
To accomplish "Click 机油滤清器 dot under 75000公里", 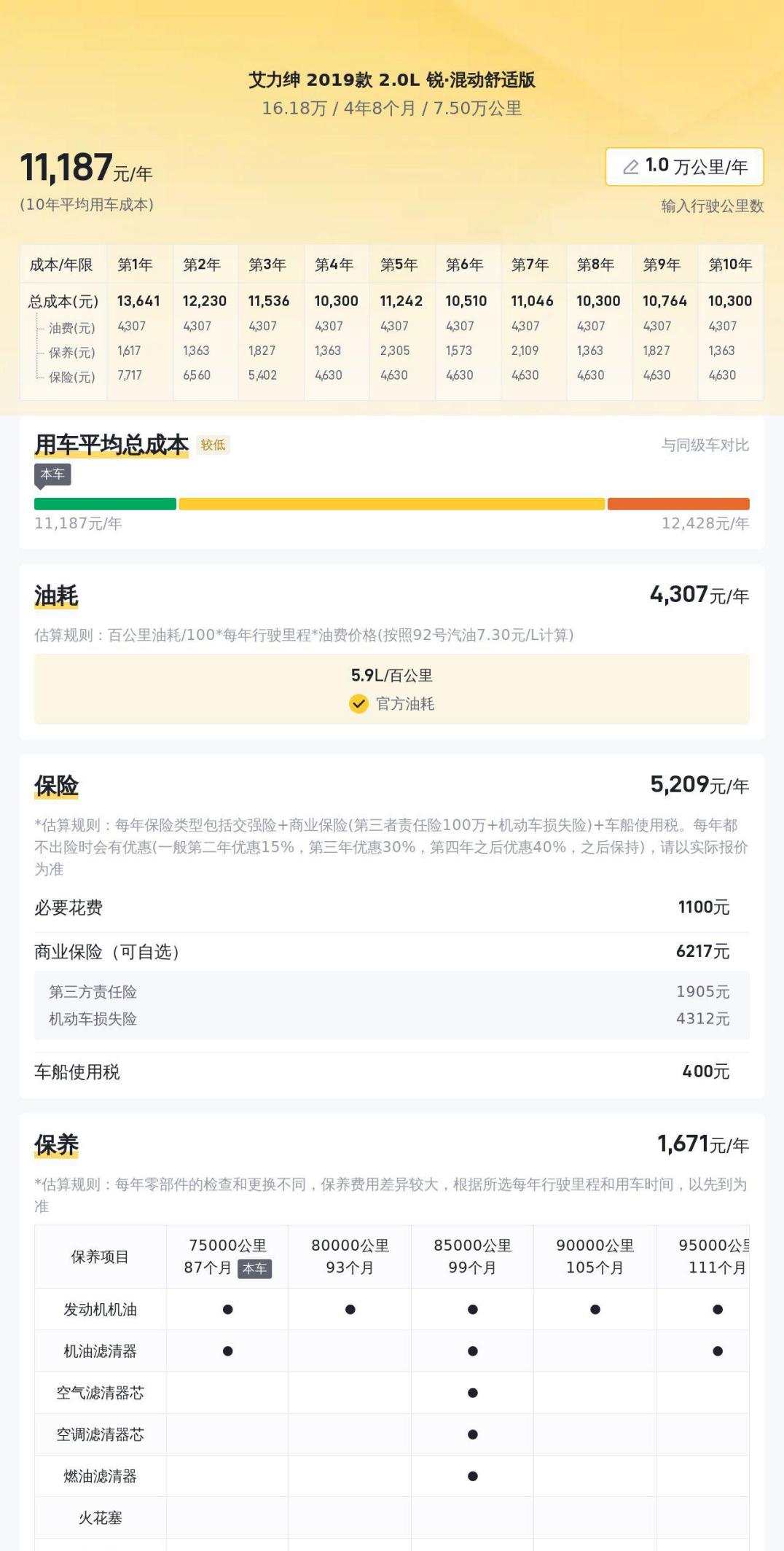I will (228, 1351).
